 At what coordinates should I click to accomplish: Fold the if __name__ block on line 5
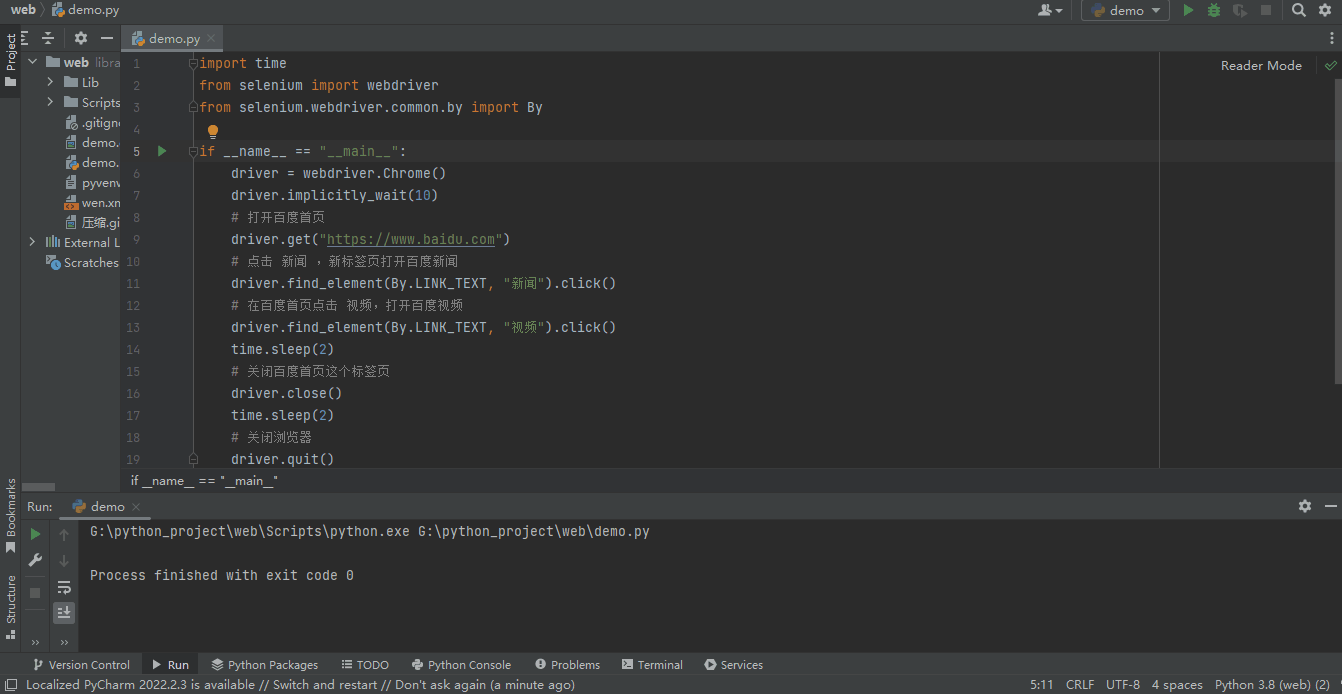click(193, 151)
